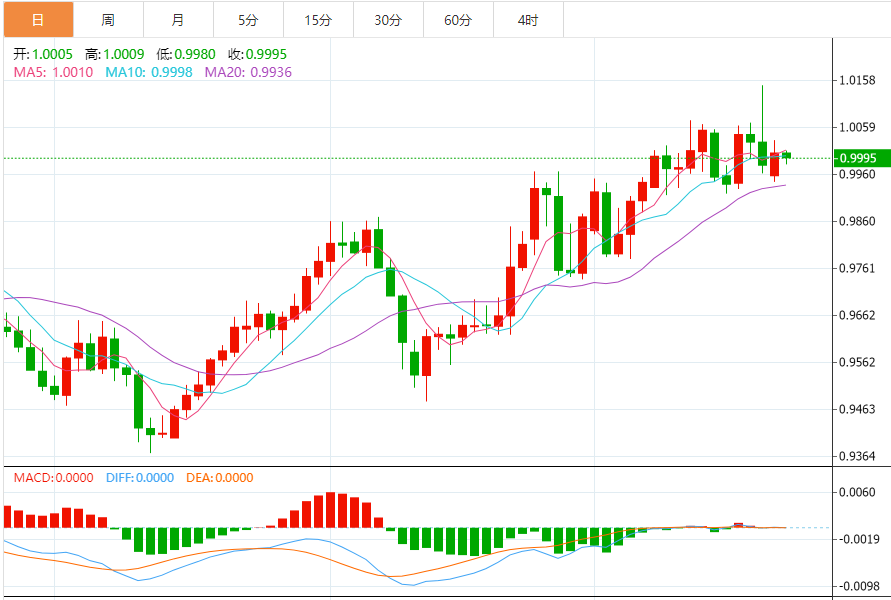This screenshot has width=891, height=600.
Task: Click the 0.9662 price axis label
Action: click(857, 315)
